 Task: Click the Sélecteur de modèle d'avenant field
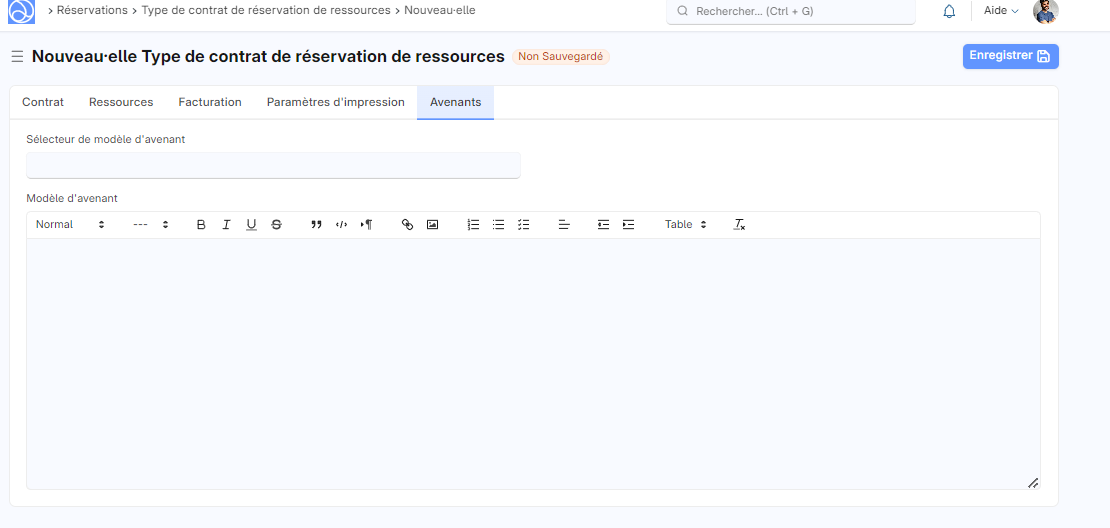tap(273, 166)
